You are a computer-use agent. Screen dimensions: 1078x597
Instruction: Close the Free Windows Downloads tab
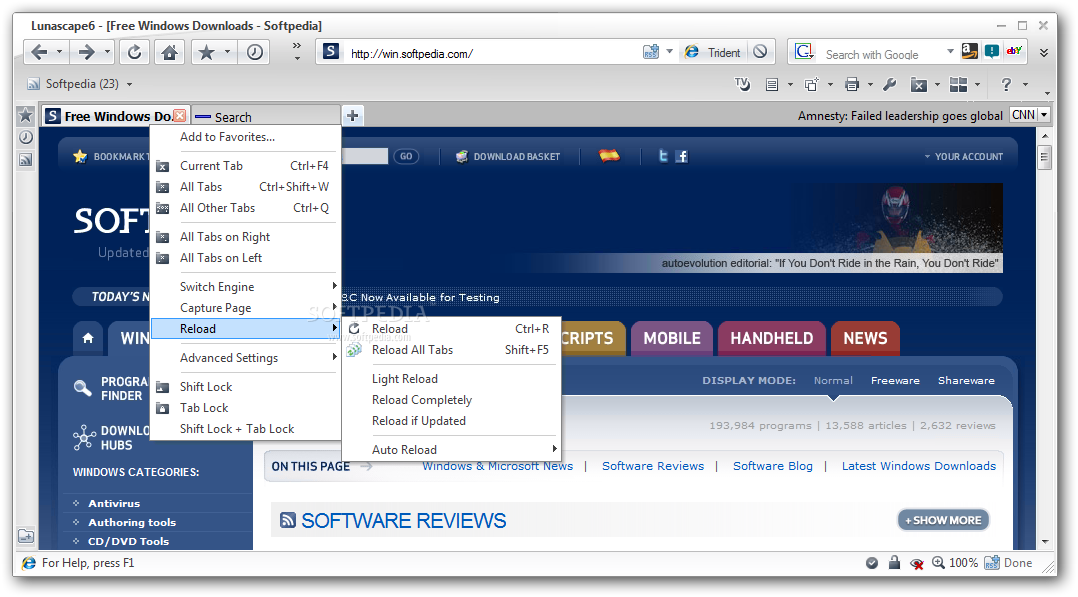pyautogui.click(x=179, y=115)
